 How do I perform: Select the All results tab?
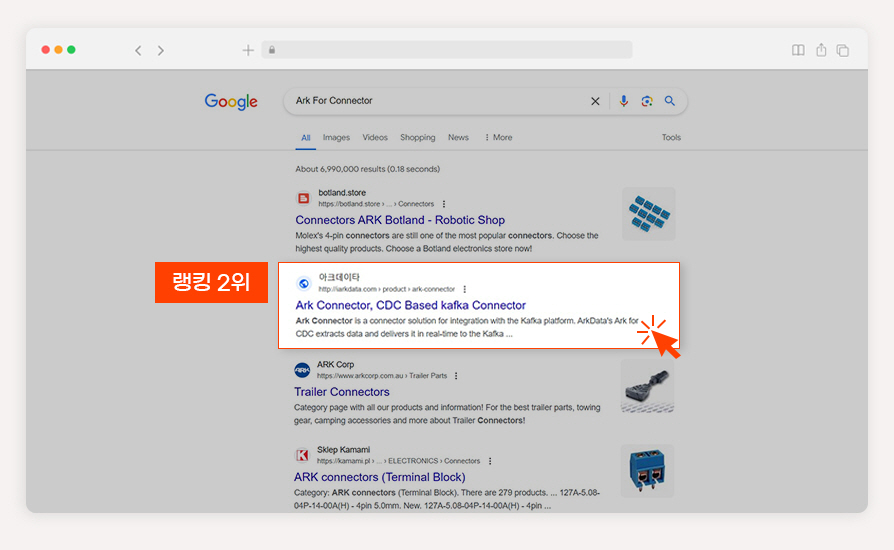(306, 137)
